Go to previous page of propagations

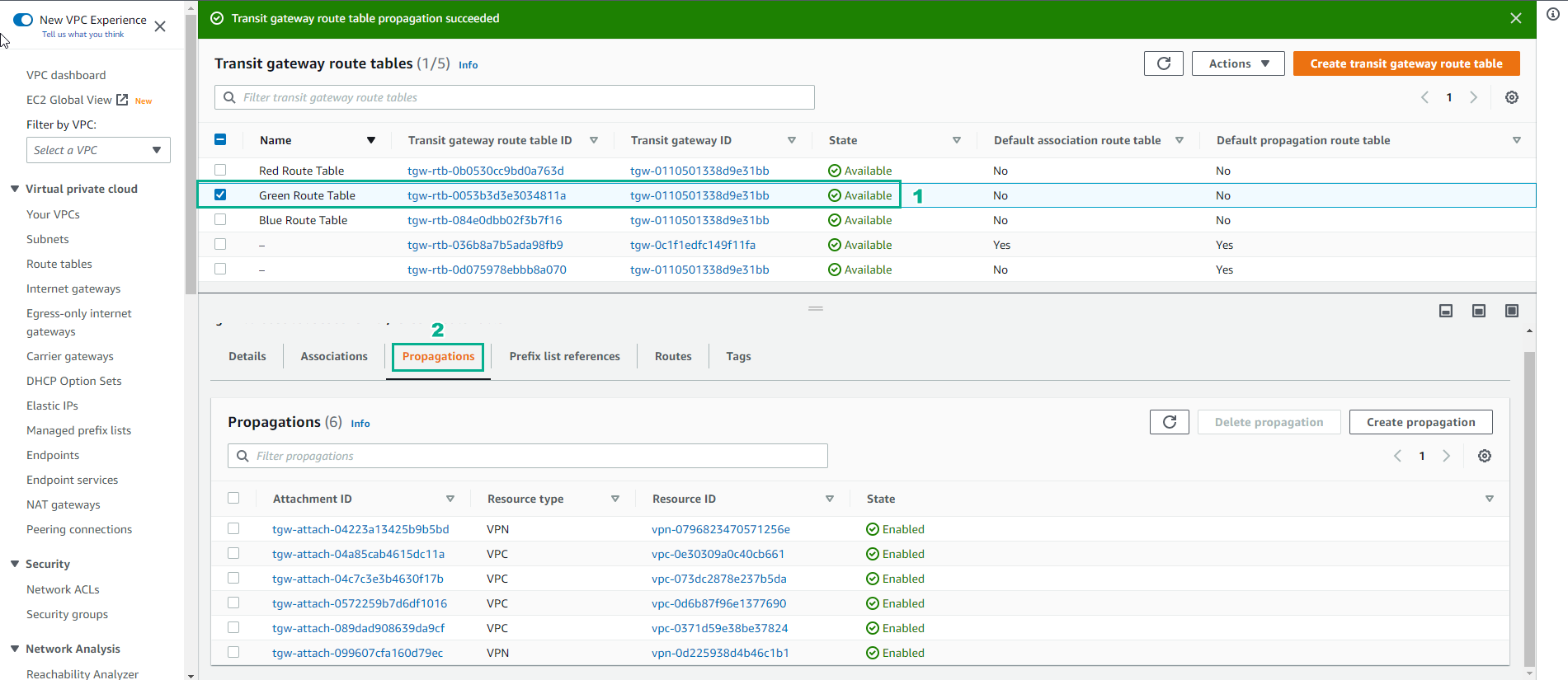click(x=1397, y=456)
